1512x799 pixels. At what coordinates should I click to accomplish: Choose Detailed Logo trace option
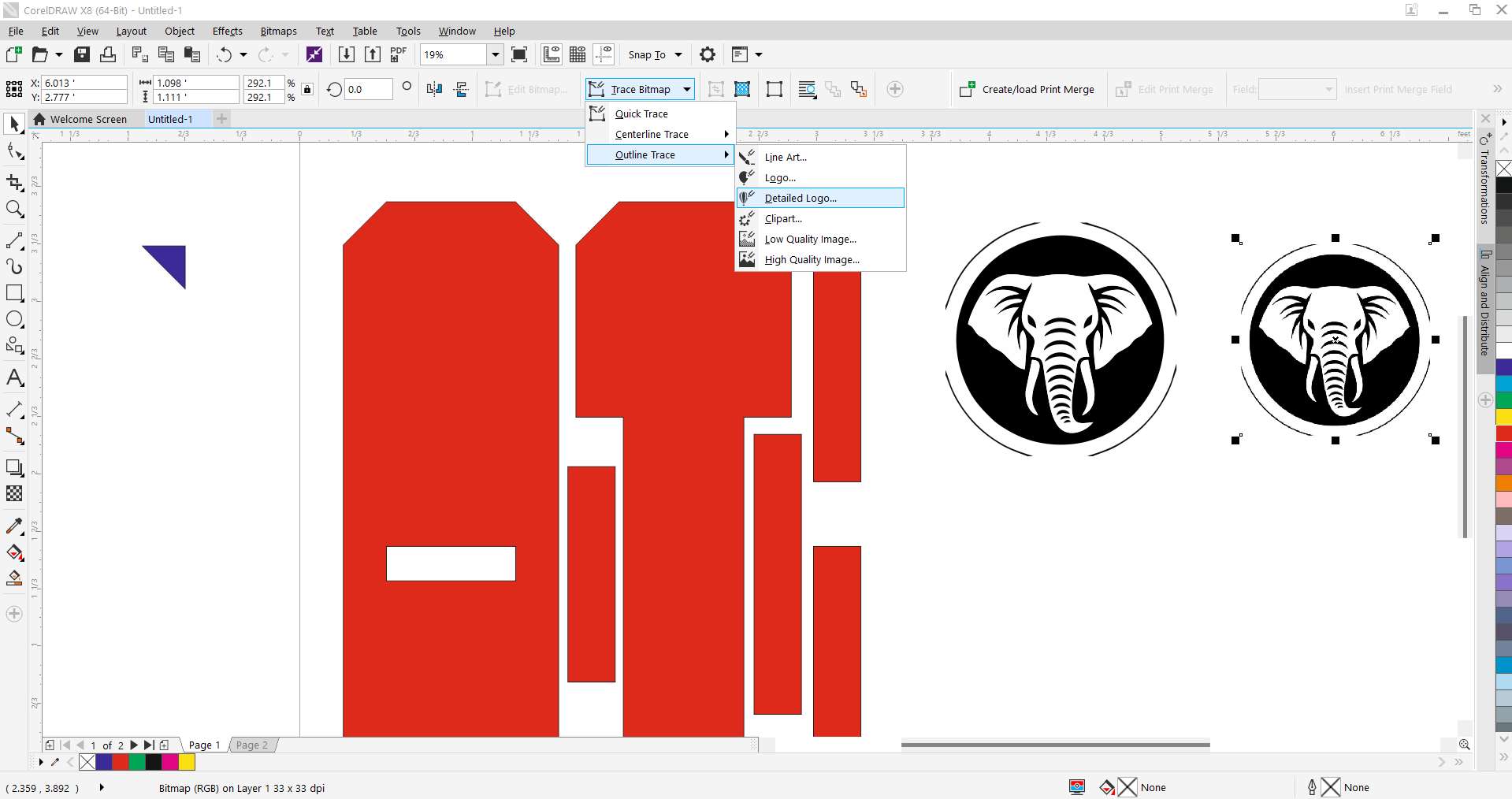click(820, 198)
